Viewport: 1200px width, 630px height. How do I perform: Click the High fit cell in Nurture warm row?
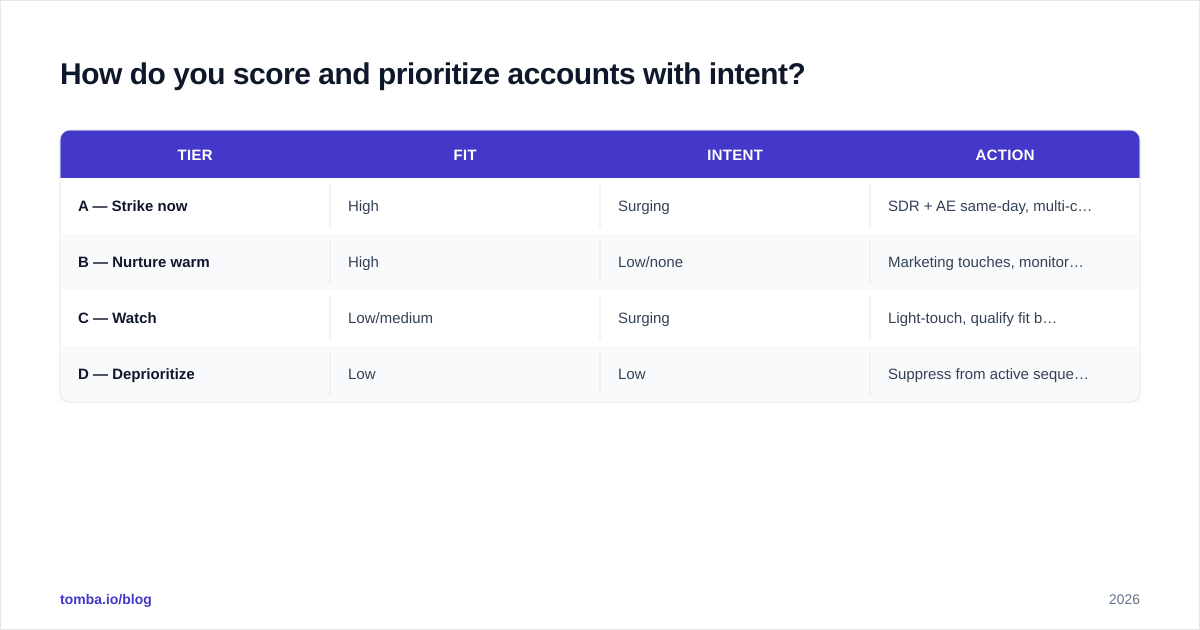pos(465,262)
